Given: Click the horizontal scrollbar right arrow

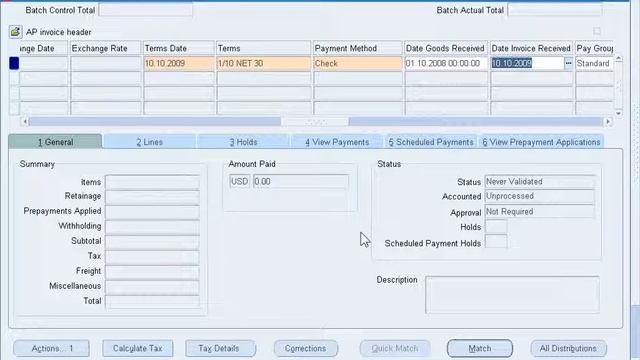Looking at the screenshot, I should 608,122.
